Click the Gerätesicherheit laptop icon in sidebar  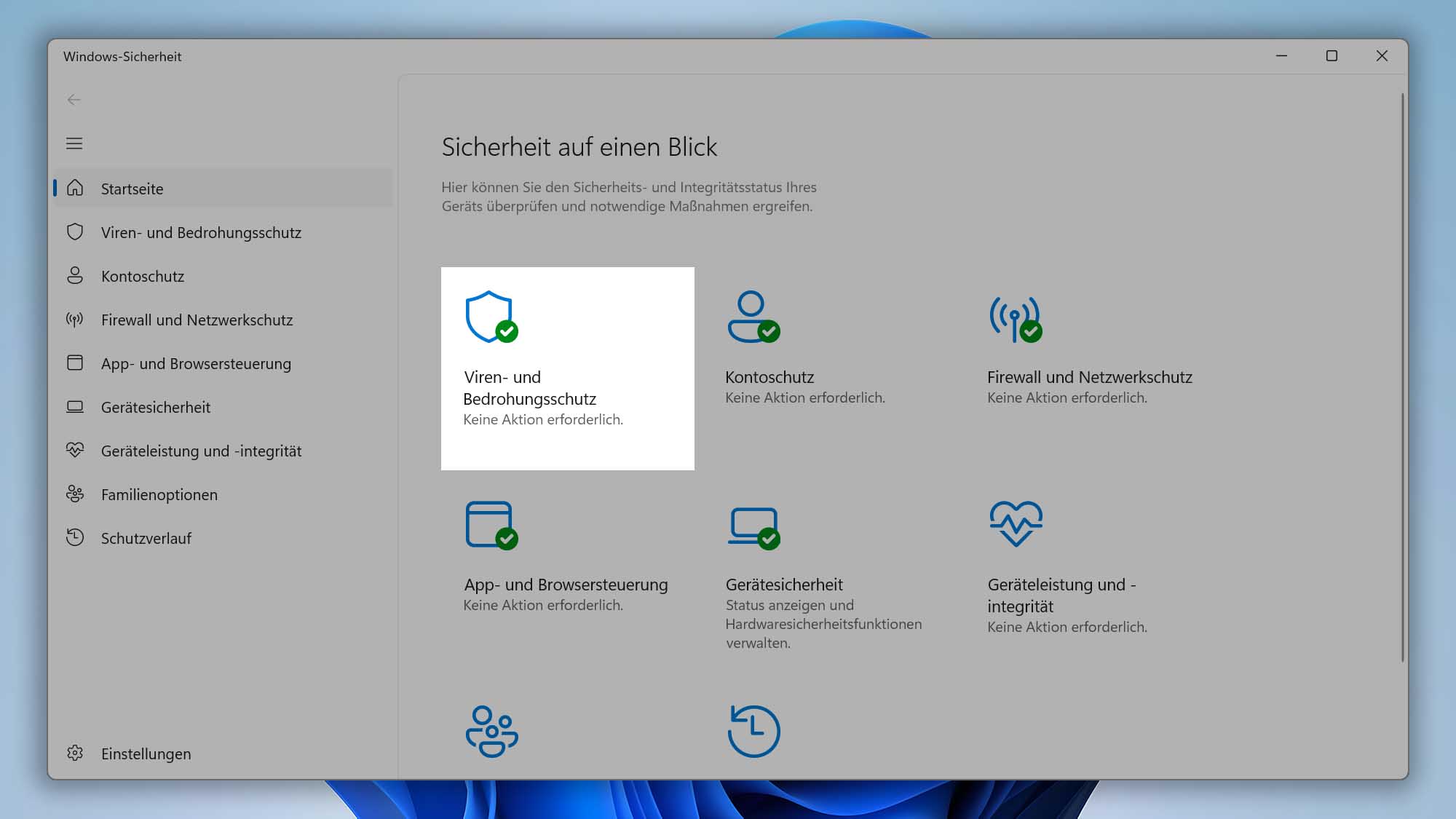click(x=75, y=406)
